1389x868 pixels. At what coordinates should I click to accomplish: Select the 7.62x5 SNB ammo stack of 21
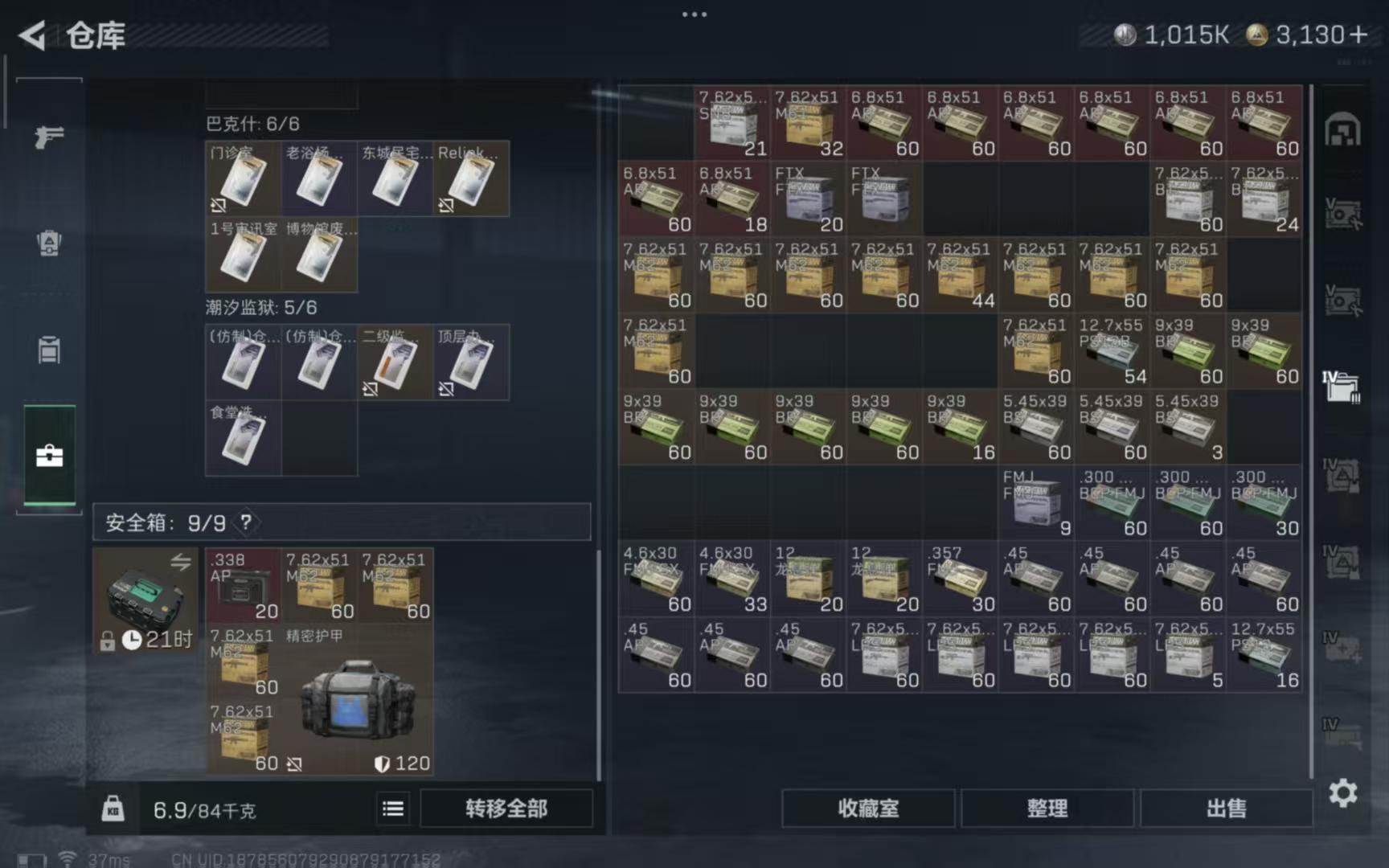(x=732, y=123)
